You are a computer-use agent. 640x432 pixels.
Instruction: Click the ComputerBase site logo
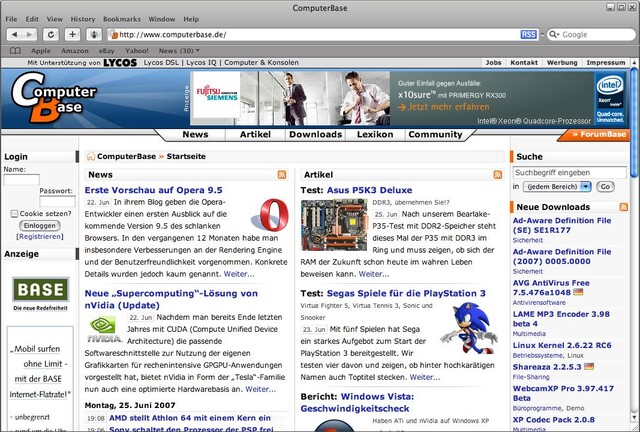coord(53,98)
